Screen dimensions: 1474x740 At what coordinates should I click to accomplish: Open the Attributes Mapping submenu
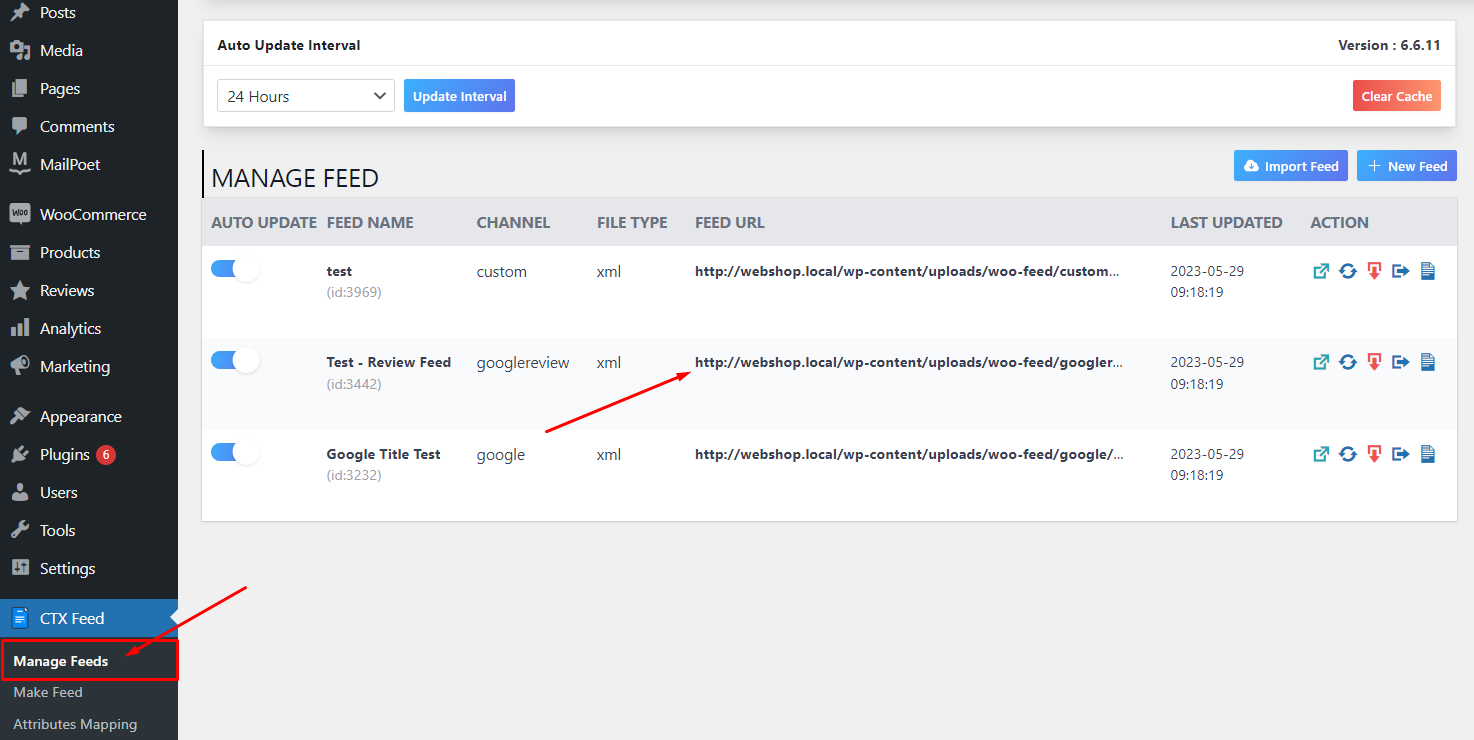[75, 723]
